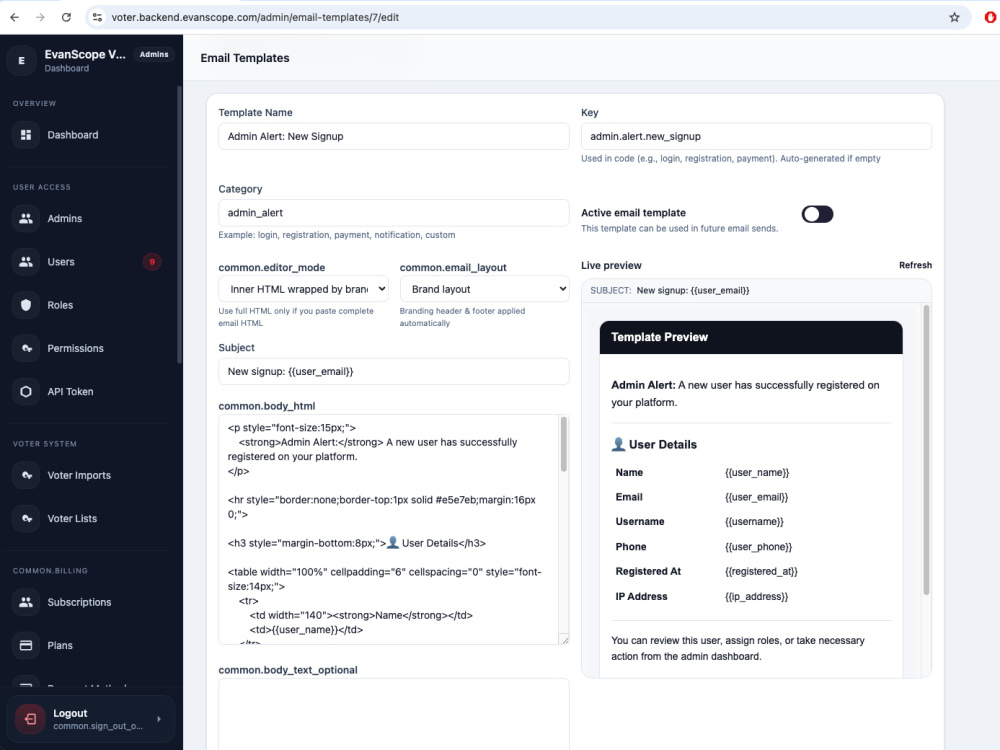Click the Email Templates page heading
The height and width of the screenshot is (750, 1000).
point(245,58)
